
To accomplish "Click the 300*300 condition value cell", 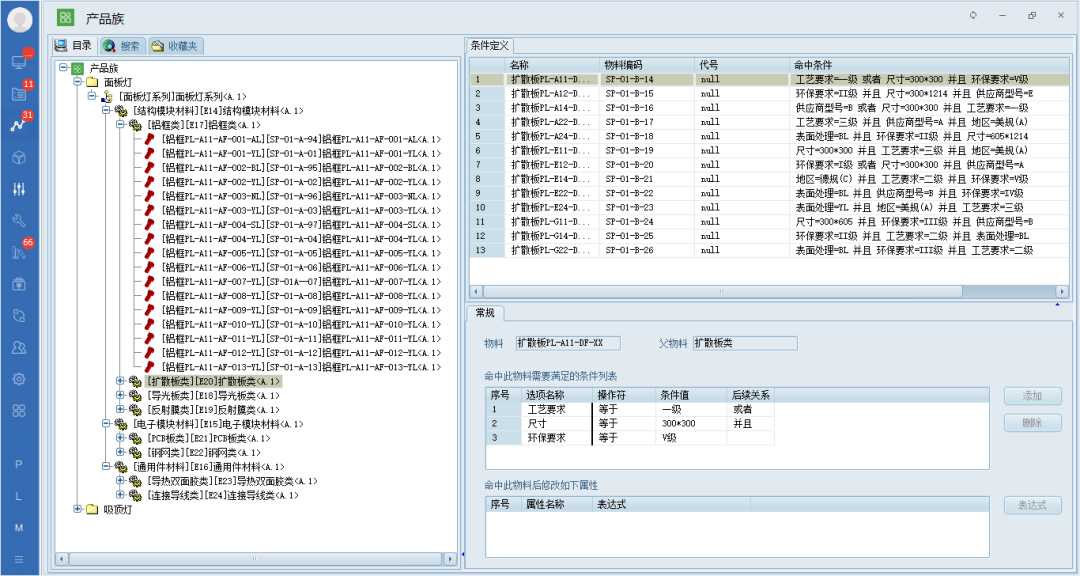I will 692,423.
